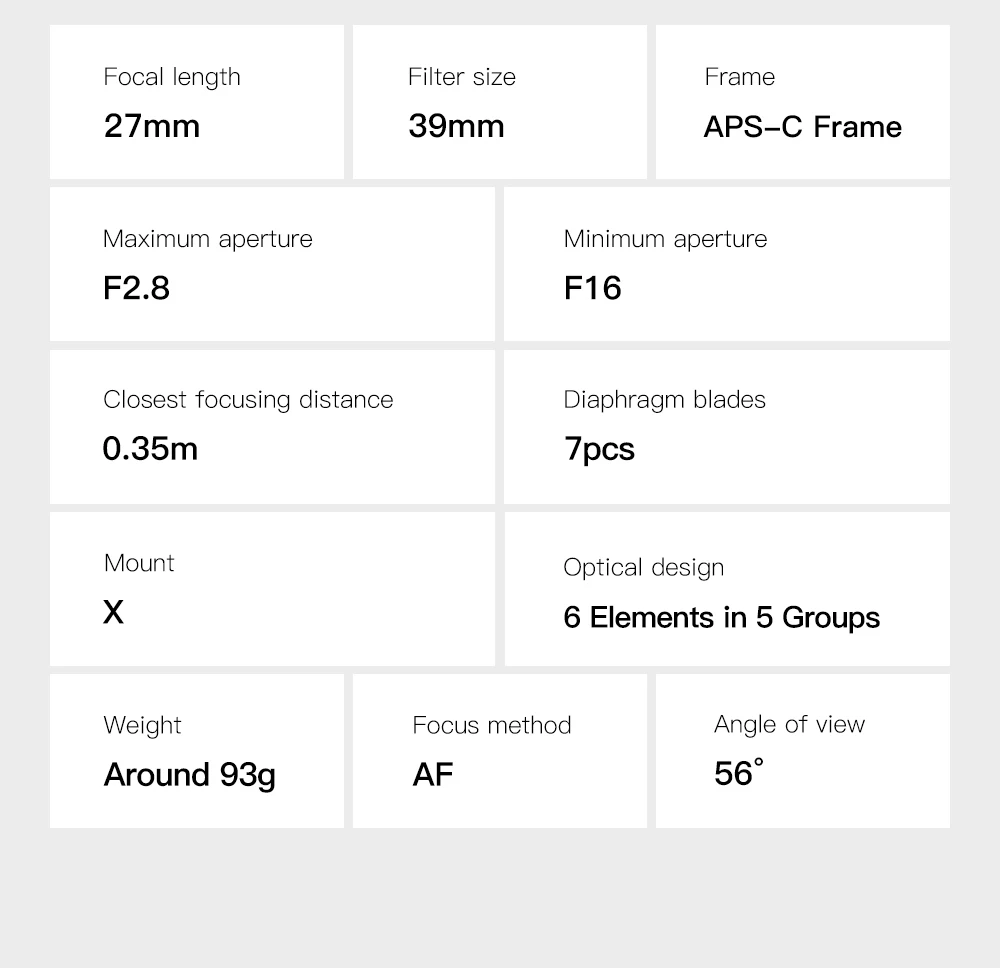Select the 7pcs blades value
This screenshot has width=1000, height=968.
[599, 449]
